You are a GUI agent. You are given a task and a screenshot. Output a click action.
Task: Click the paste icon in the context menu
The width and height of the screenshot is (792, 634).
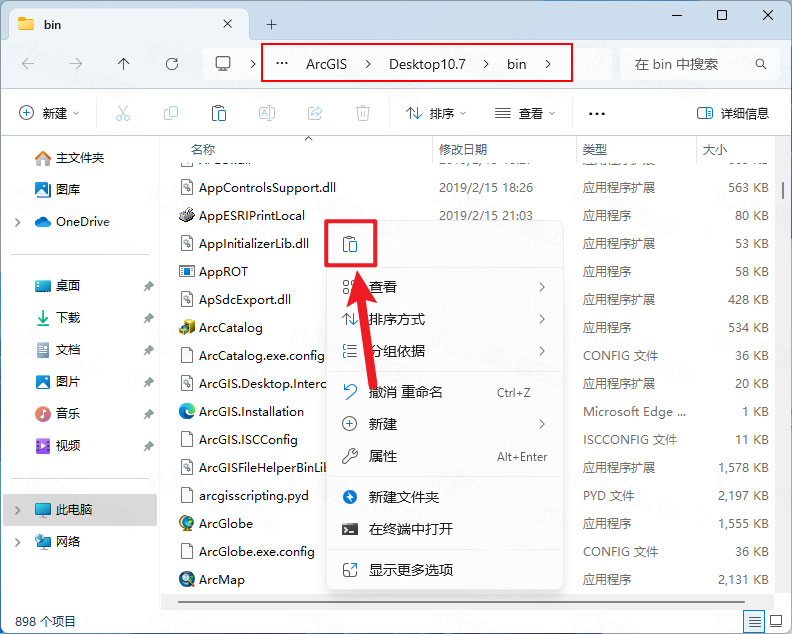350,244
